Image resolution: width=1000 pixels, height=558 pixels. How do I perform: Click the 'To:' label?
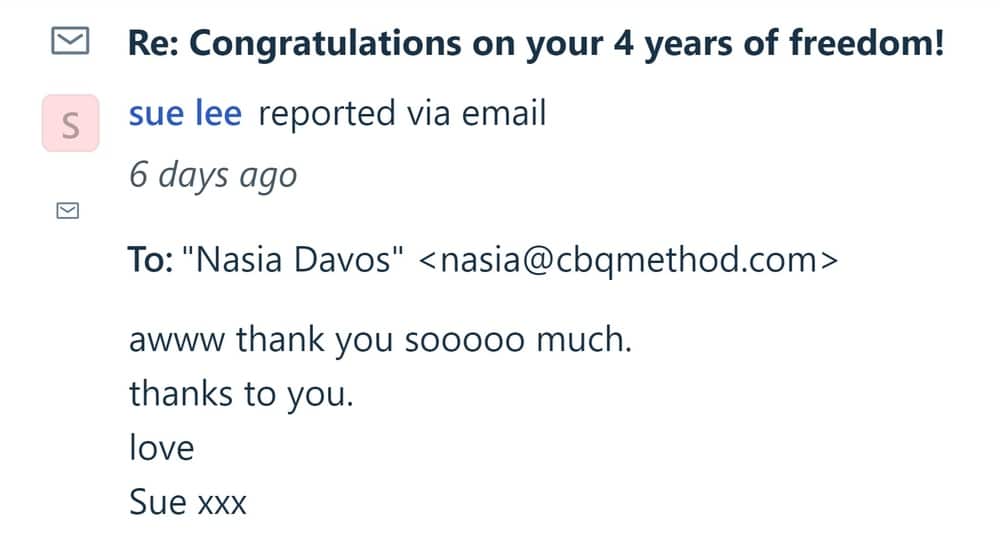pyautogui.click(x=152, y=260)
